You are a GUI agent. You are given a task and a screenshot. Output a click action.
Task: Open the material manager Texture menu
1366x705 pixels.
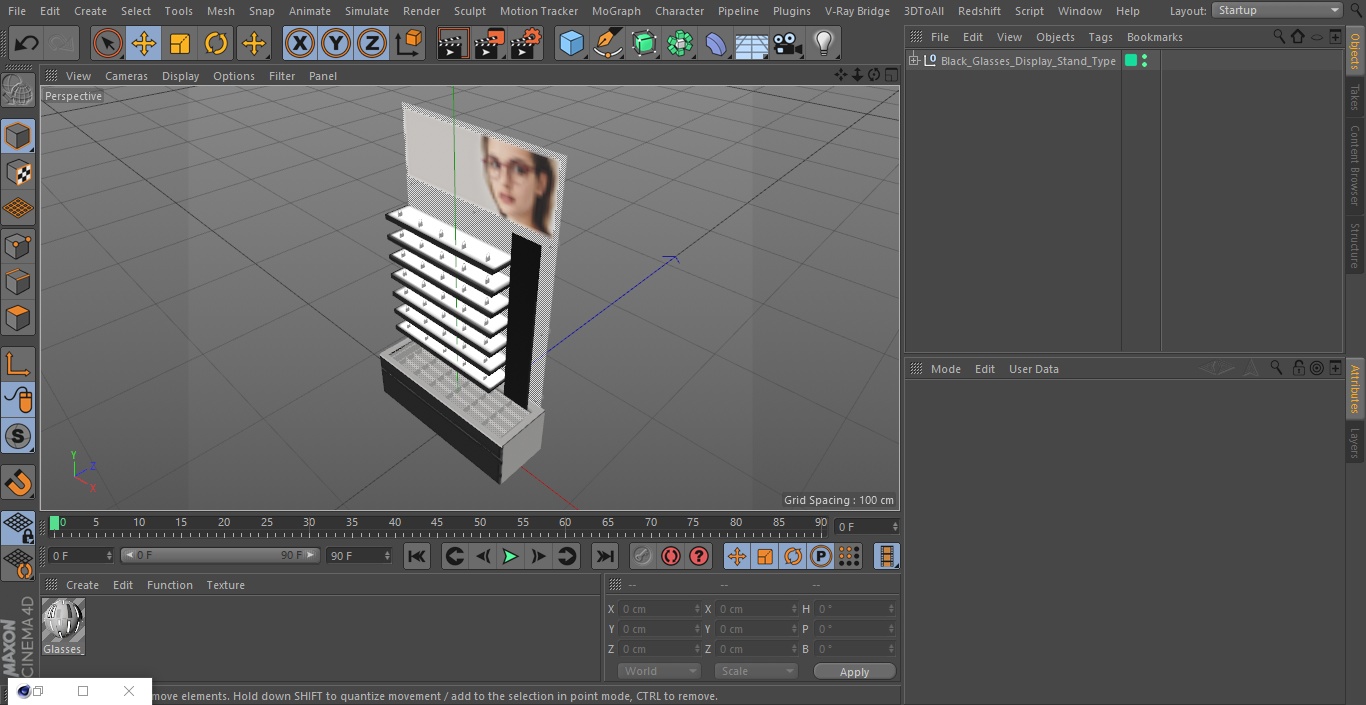pos(225,585)
